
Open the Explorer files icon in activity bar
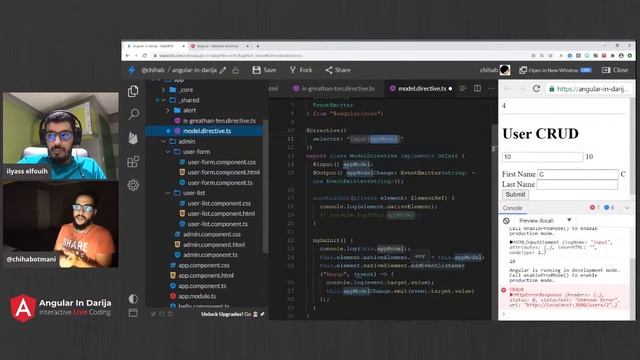(x=133, y=91)
